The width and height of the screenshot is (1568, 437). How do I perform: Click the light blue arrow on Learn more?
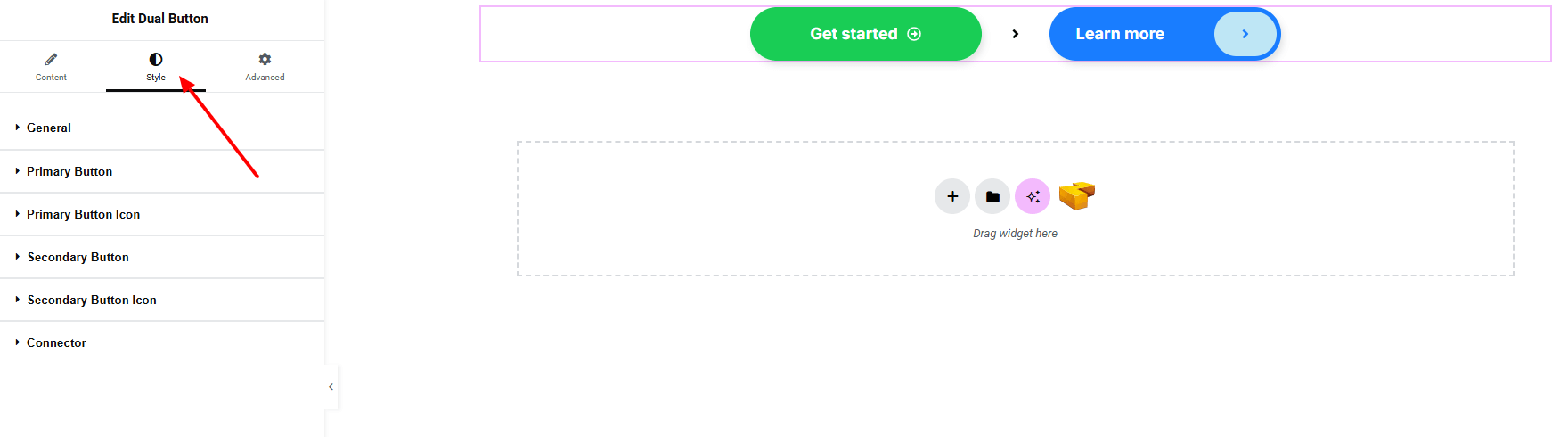(x=1245, y=34)
